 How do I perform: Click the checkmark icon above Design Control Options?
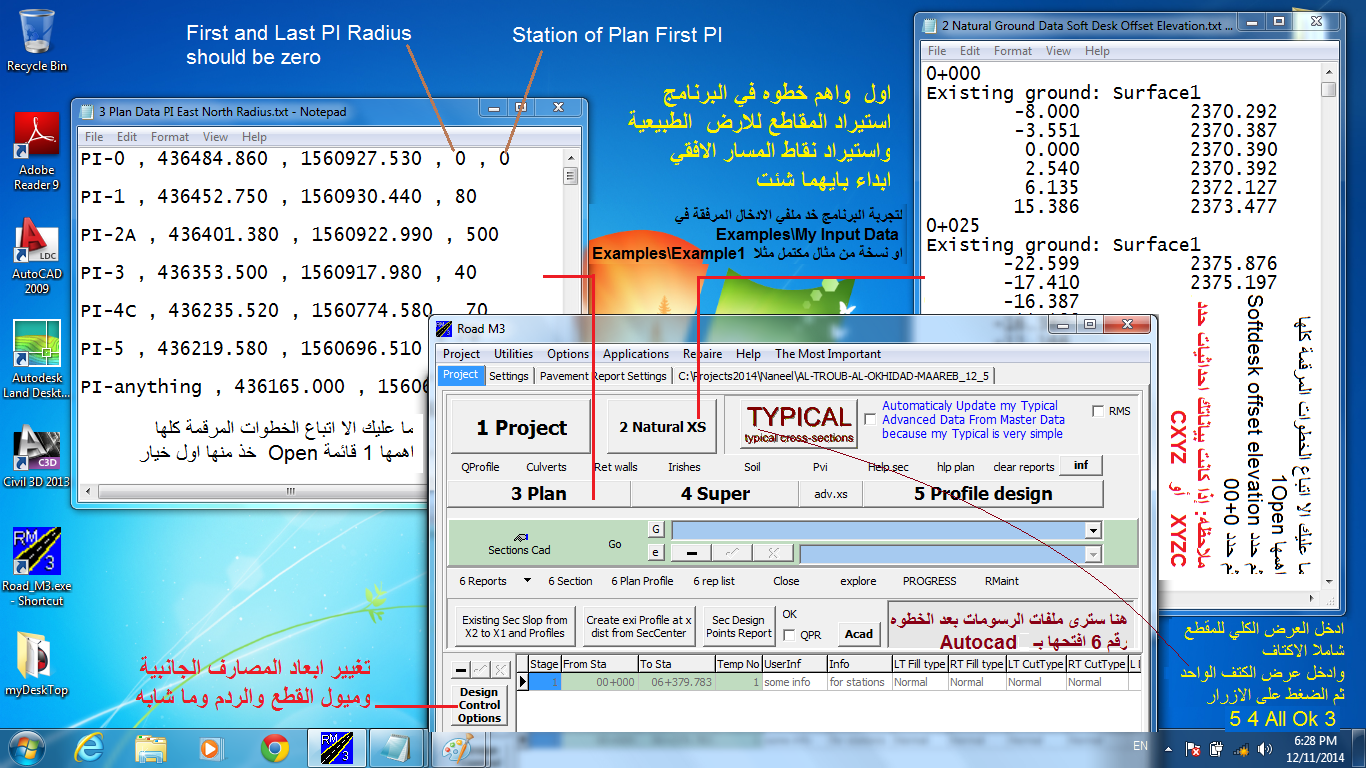(x=481, y=670)
